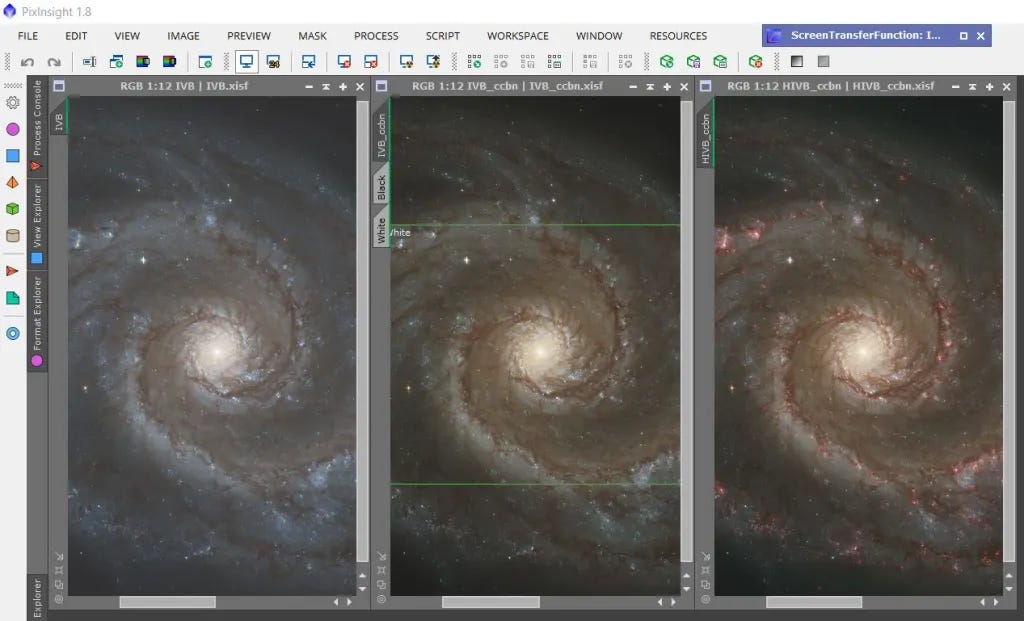Click the Redo arrow in the toolbar
Screen dimensions: 1024x621
click(54, 62)
